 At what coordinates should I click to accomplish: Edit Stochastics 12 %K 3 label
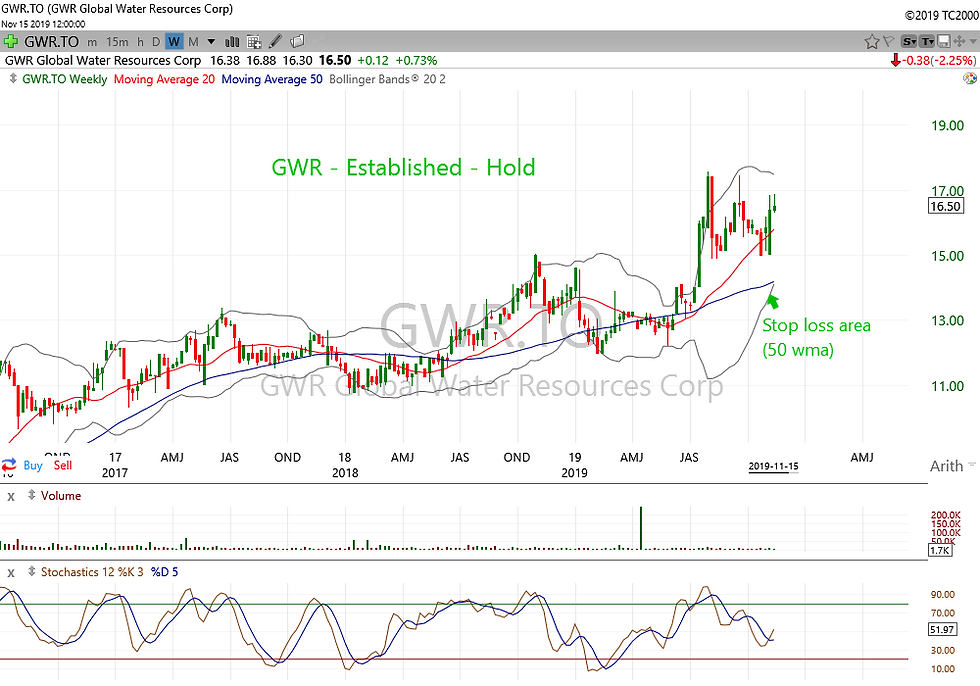[x=92, y=572]
